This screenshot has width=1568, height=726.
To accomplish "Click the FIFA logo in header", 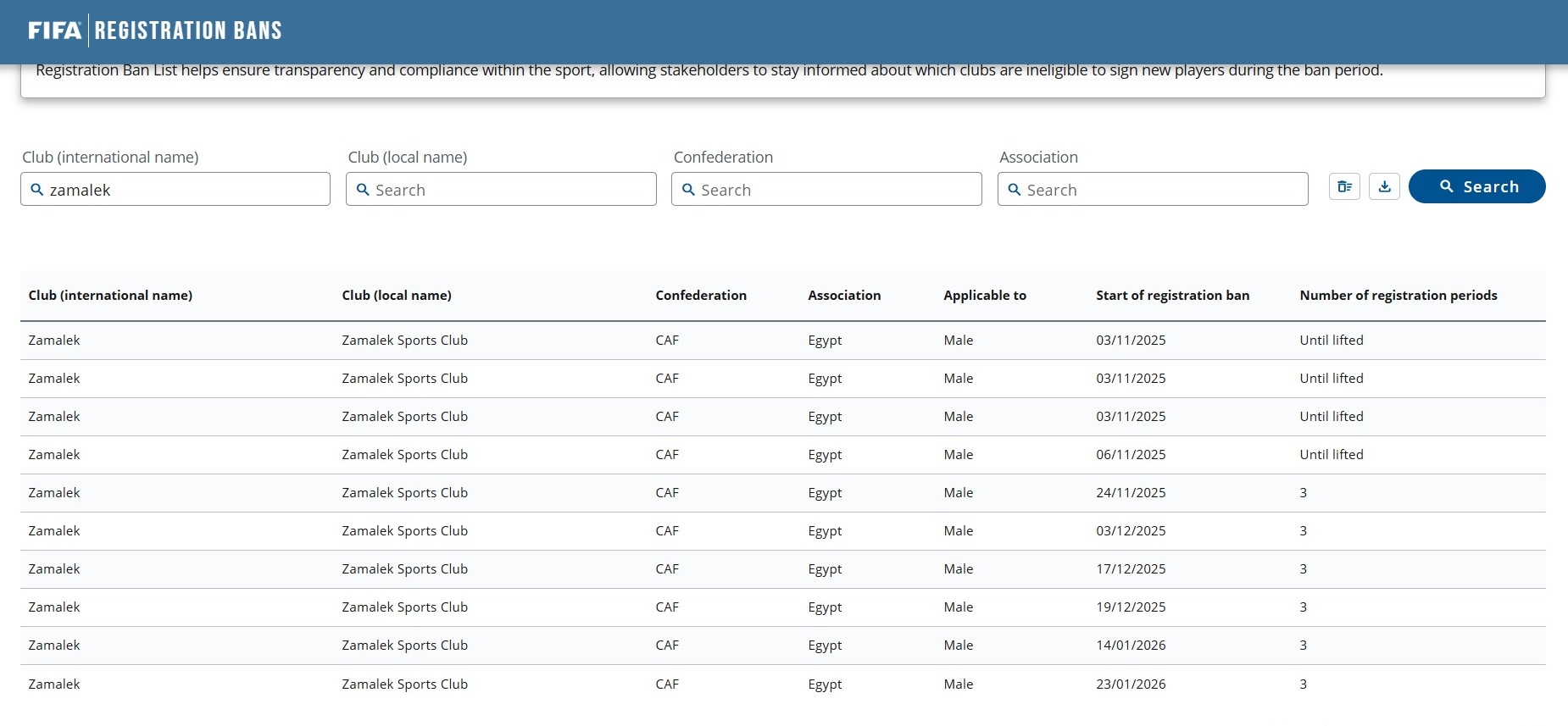I will [x=55, y=30].
